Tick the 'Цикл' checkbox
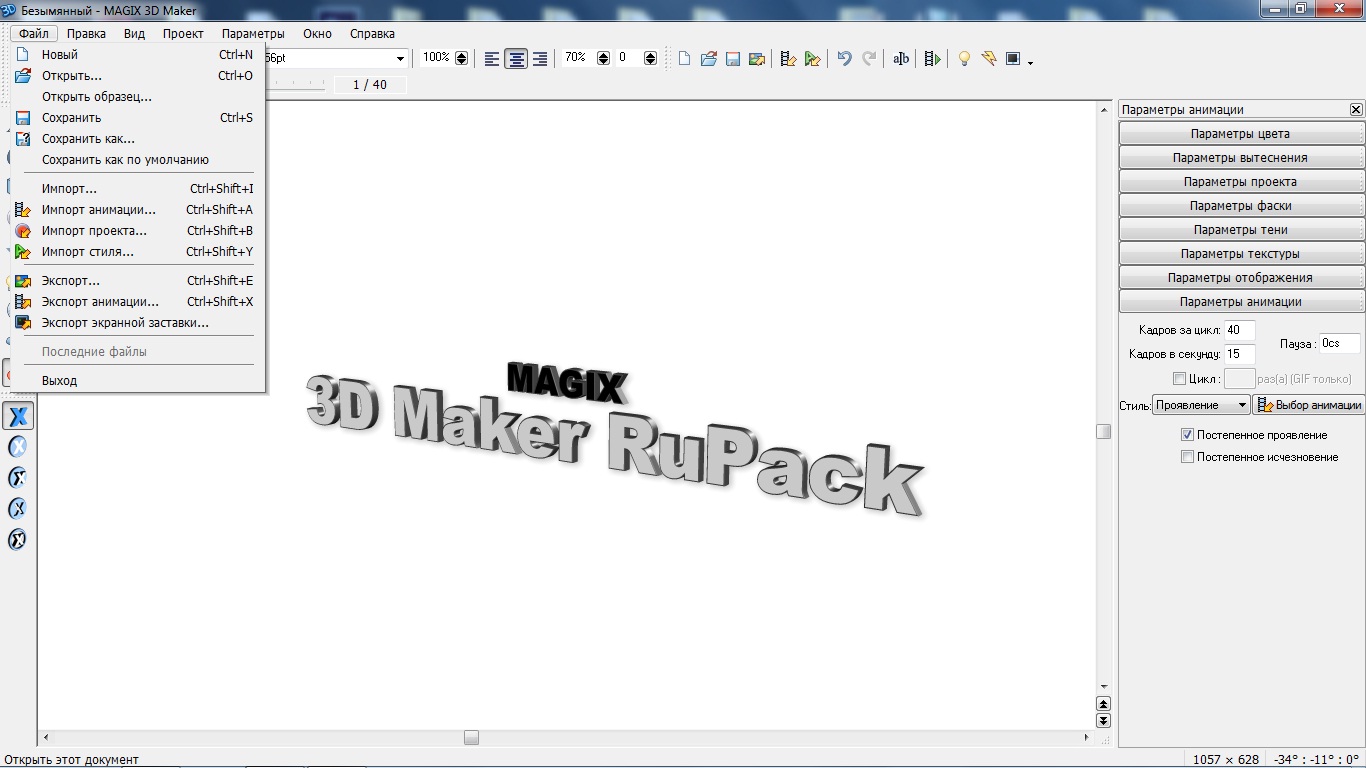This screenshot has height=768, width=1366. [1179, 379]
